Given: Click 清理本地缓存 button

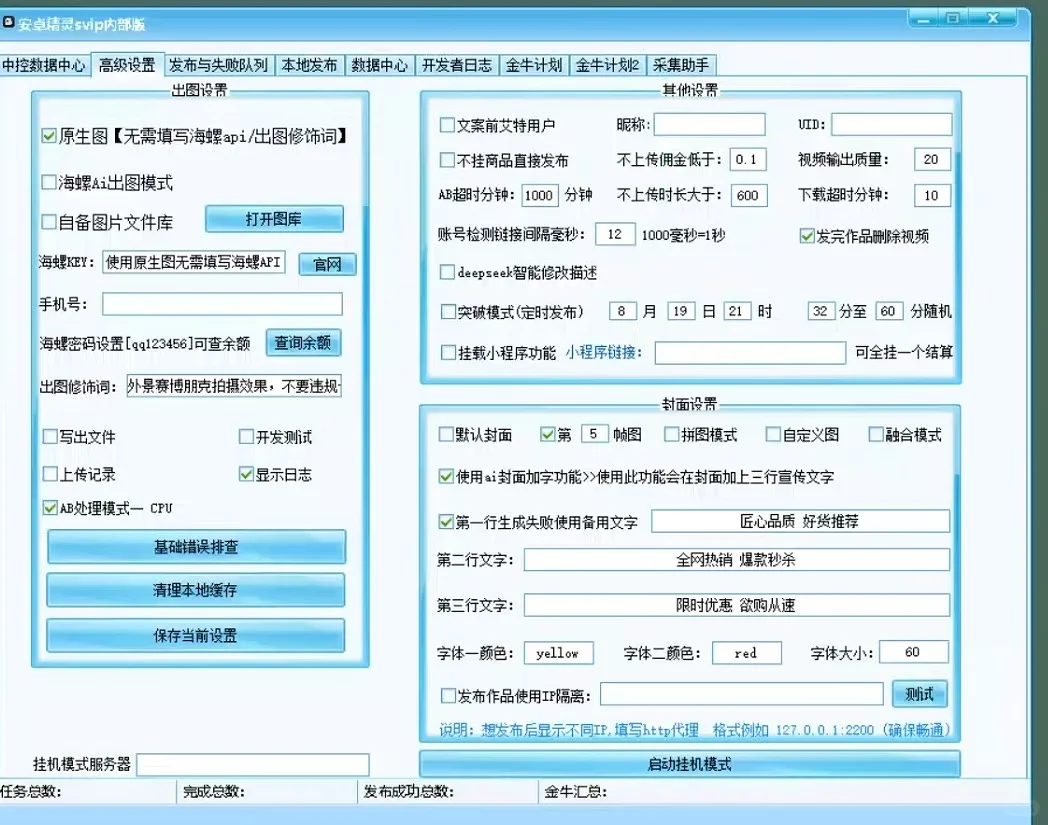Looking at the screenshot, I should pyautogui.click(x=196, y=590).
